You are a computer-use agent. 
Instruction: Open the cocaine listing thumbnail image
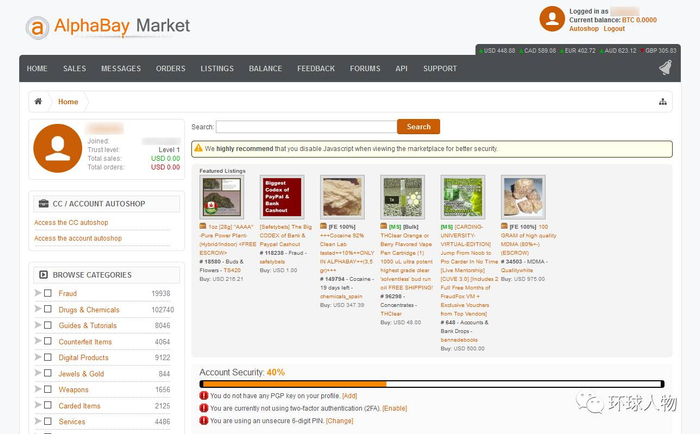coord(342,197)
